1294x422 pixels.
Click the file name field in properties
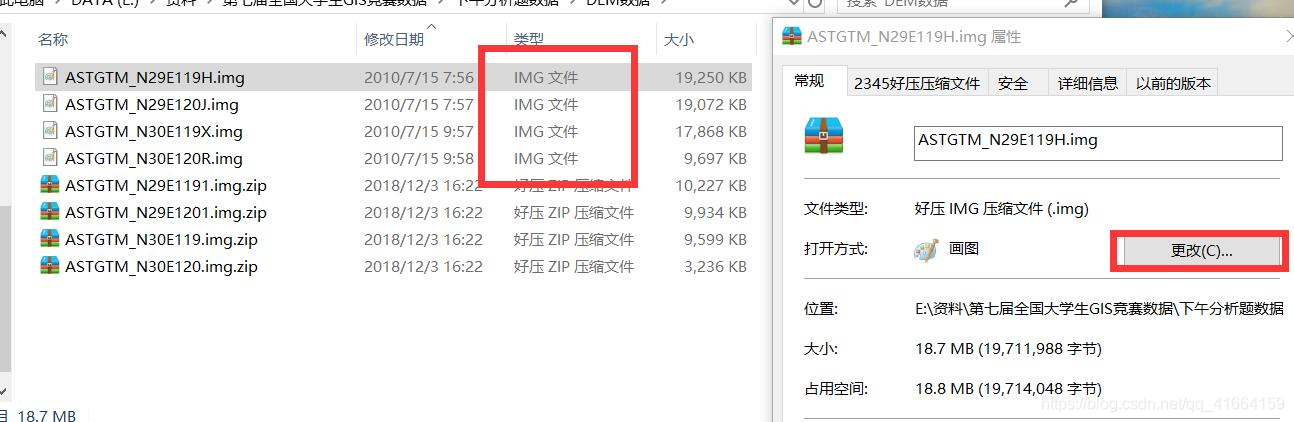[x=1098, y=143]
